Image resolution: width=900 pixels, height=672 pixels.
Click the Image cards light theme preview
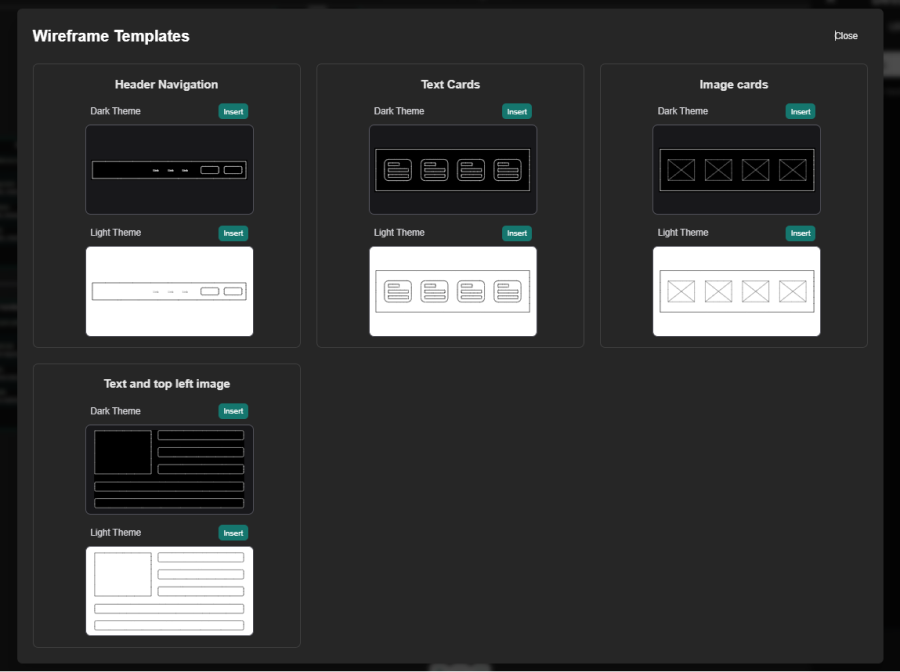tap(736, 291)
